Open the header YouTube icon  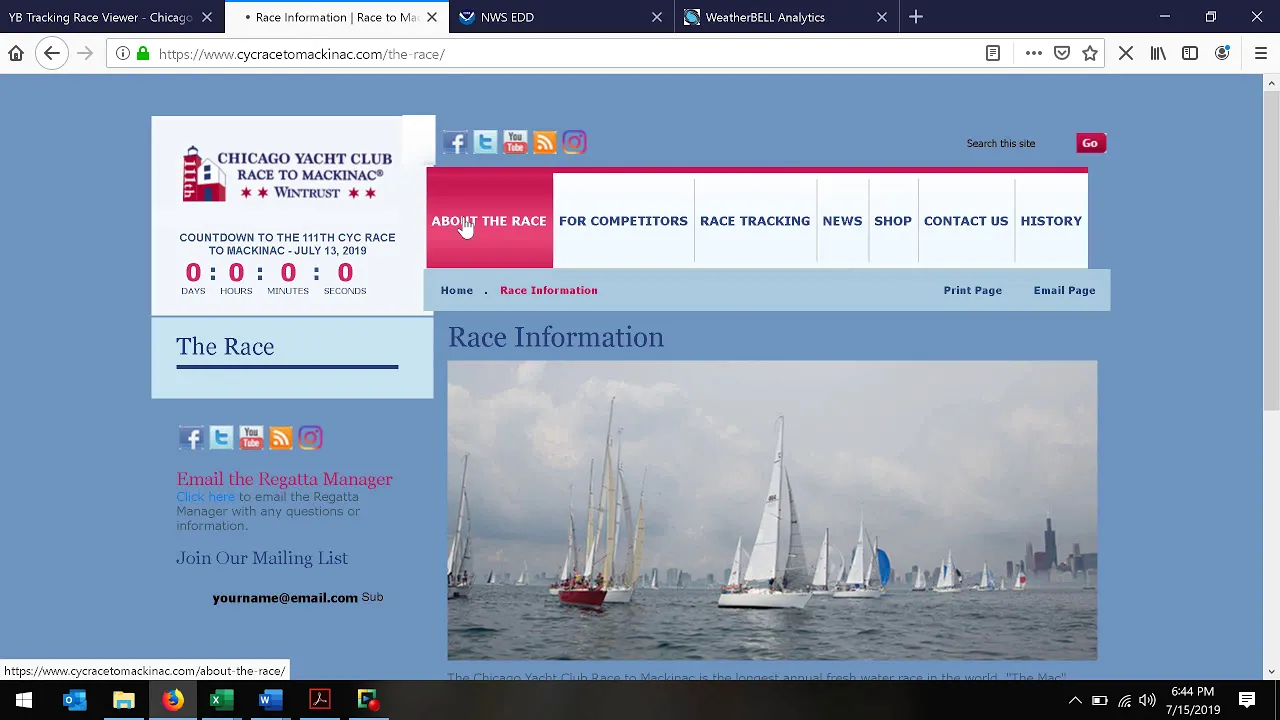coord(515,143)
